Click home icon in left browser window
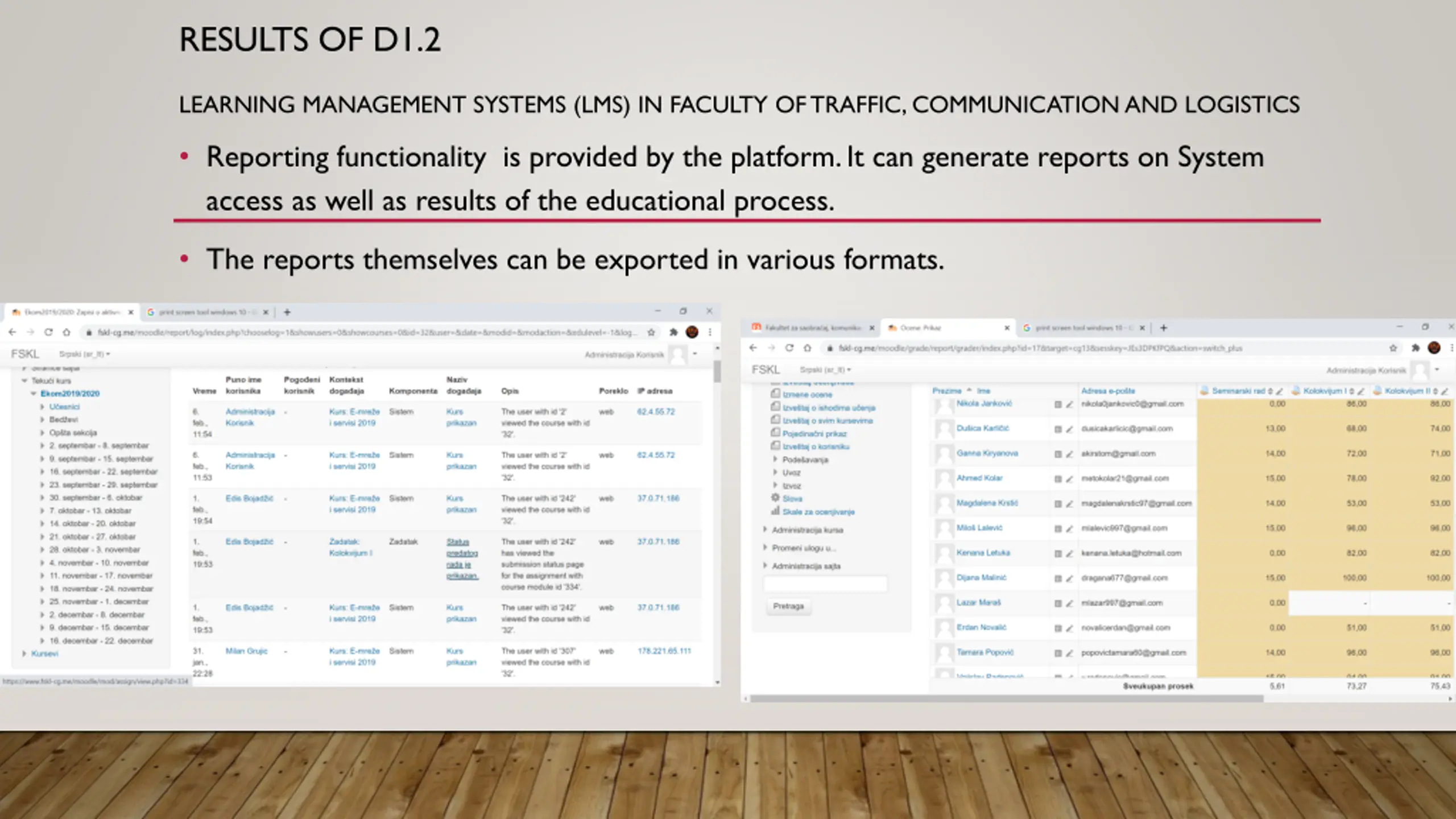The width and height of the screenshot is (1456, 819). 67,332
